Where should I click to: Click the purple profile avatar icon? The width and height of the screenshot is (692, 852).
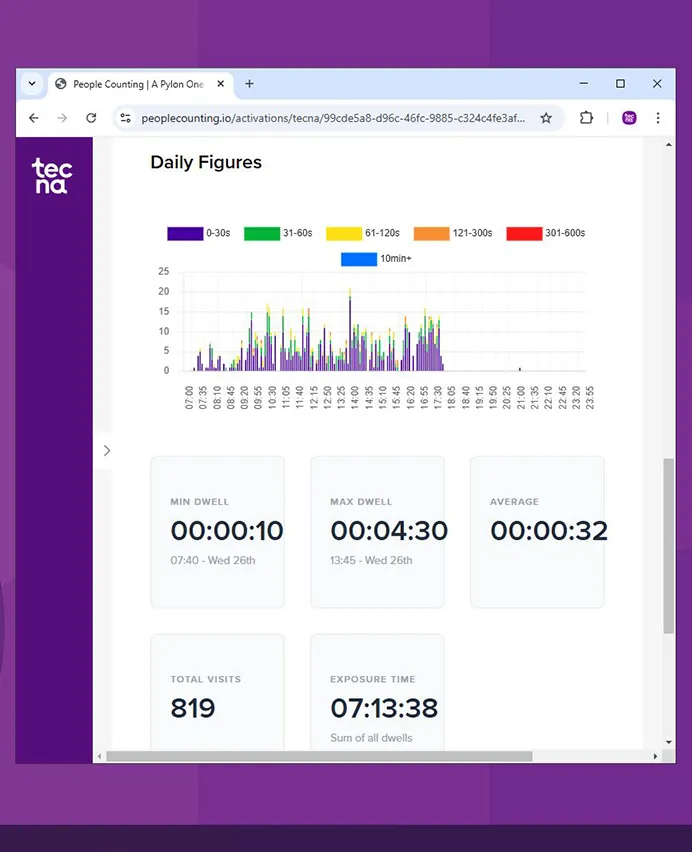629,118
